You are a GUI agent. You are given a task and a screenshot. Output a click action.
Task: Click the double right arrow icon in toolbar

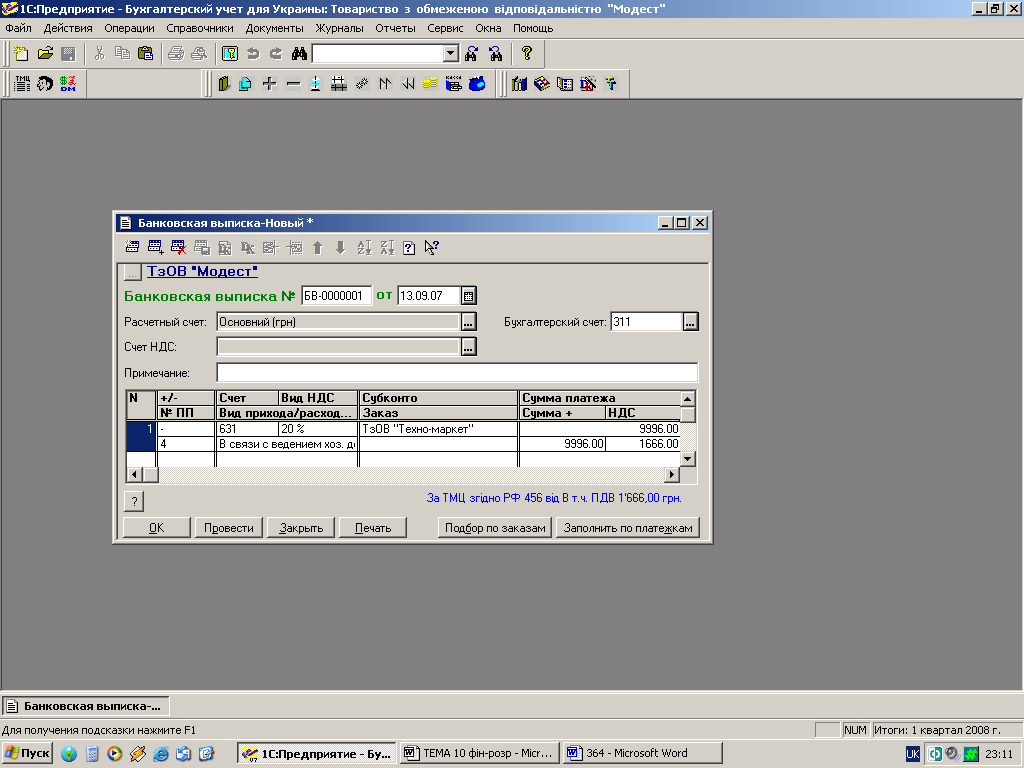385,84
